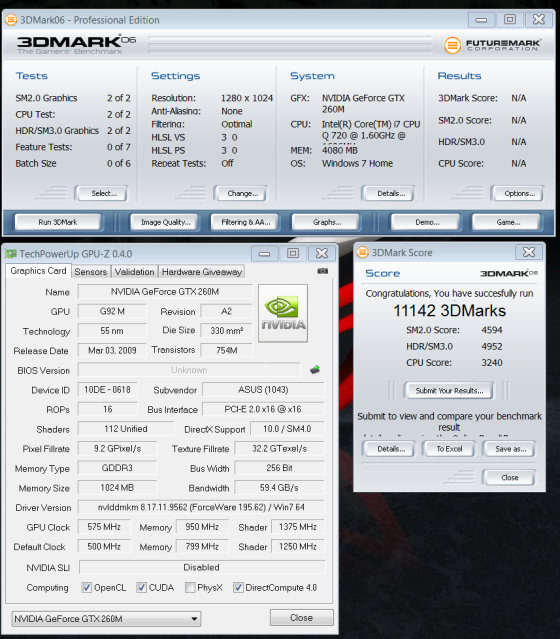Click the 3DMark06 title bar icon

tap(11, 20)
